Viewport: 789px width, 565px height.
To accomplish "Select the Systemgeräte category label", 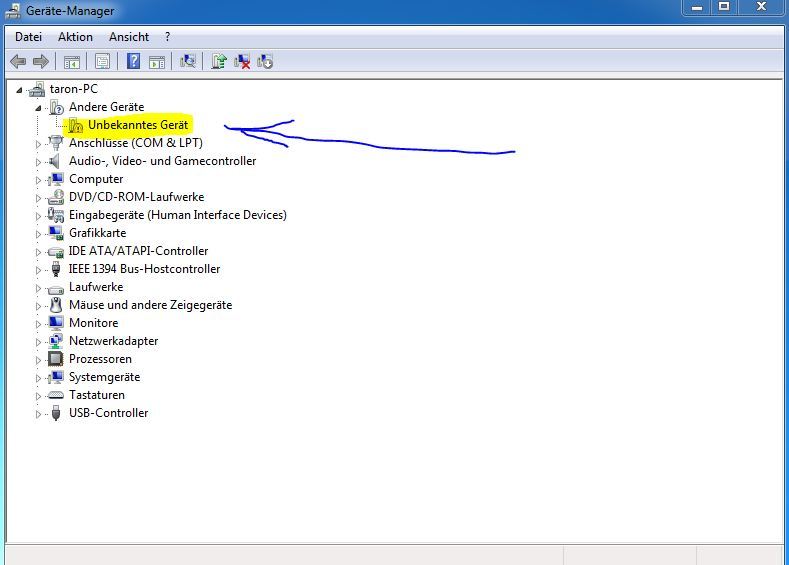I will point(104,377).
